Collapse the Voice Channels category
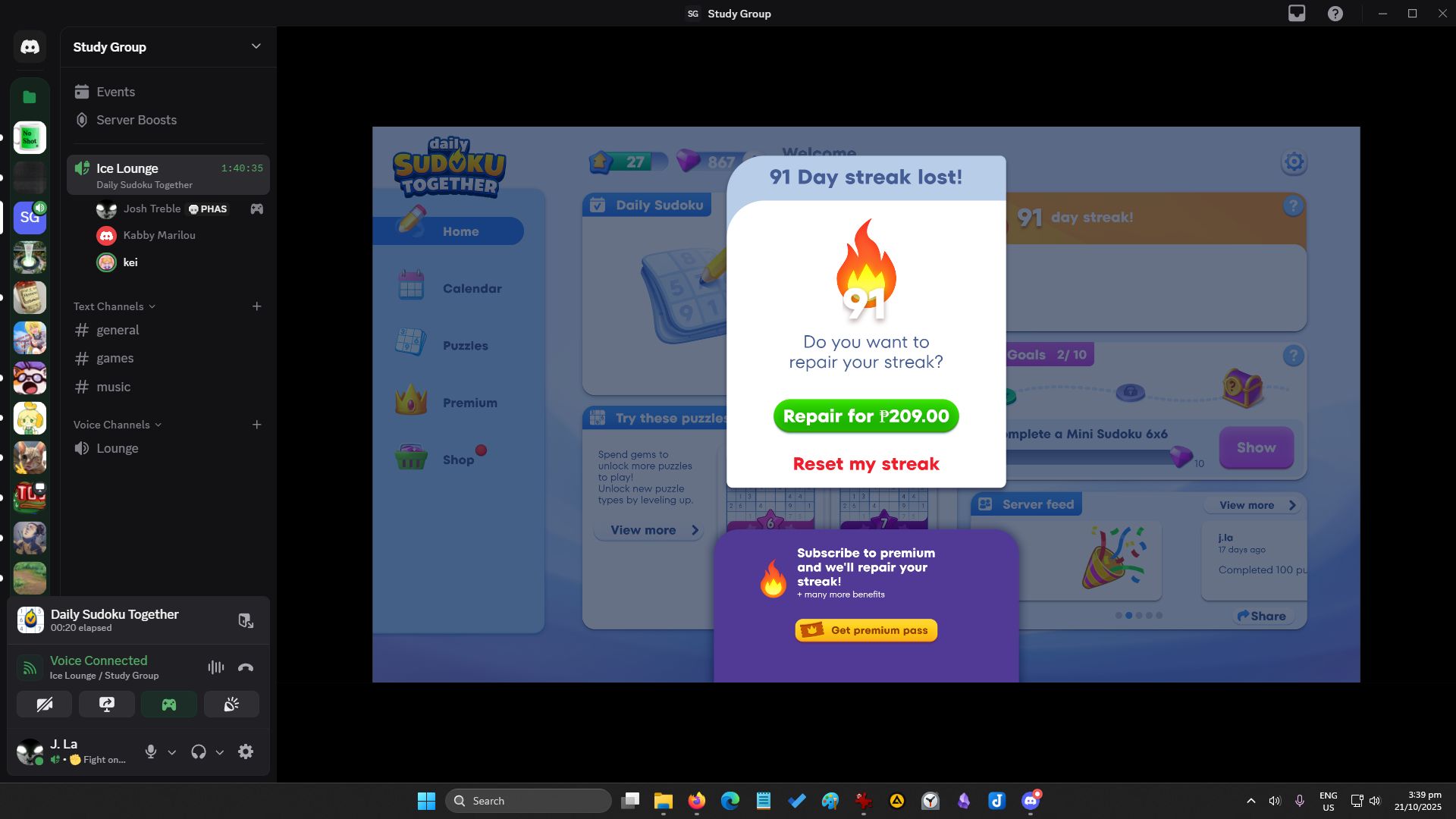 point(117,425)
